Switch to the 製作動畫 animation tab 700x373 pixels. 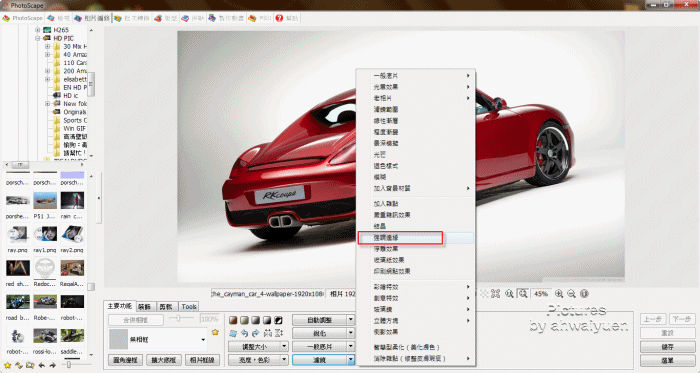[x=226, y=18]
